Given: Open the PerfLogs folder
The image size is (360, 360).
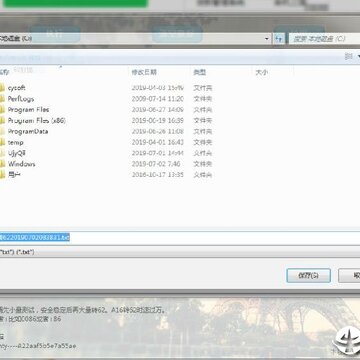Looking at the screenshot, I should pyautogui.click(x=21, y=99).
